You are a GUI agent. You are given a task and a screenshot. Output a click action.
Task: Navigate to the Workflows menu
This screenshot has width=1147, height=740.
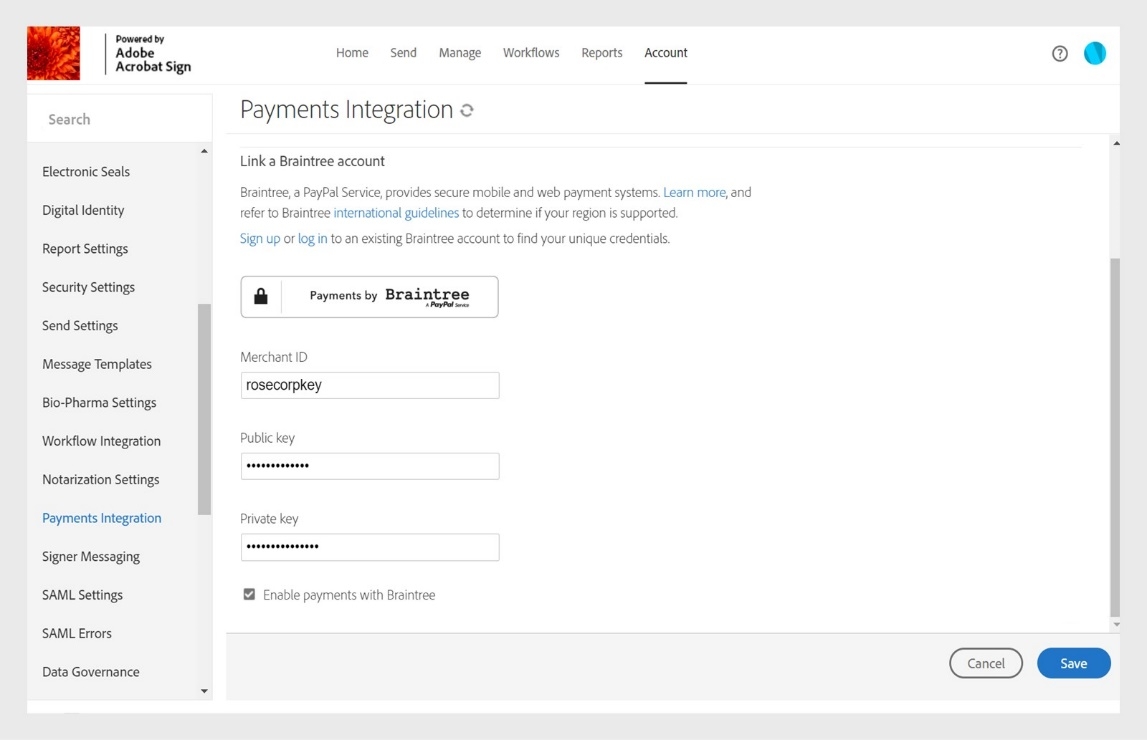tap(531, 52)
